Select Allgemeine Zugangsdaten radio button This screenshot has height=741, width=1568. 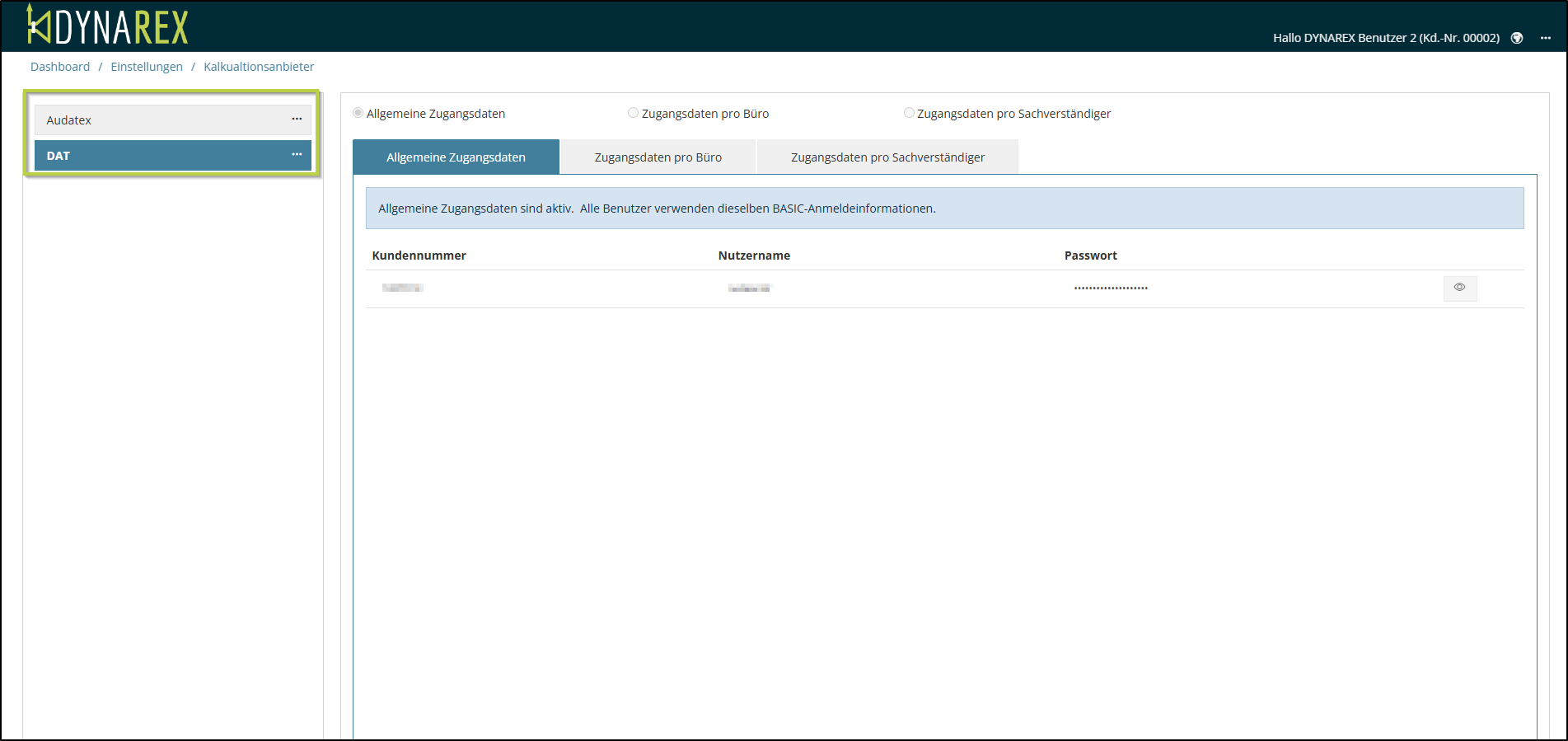[x=358, y=113]
